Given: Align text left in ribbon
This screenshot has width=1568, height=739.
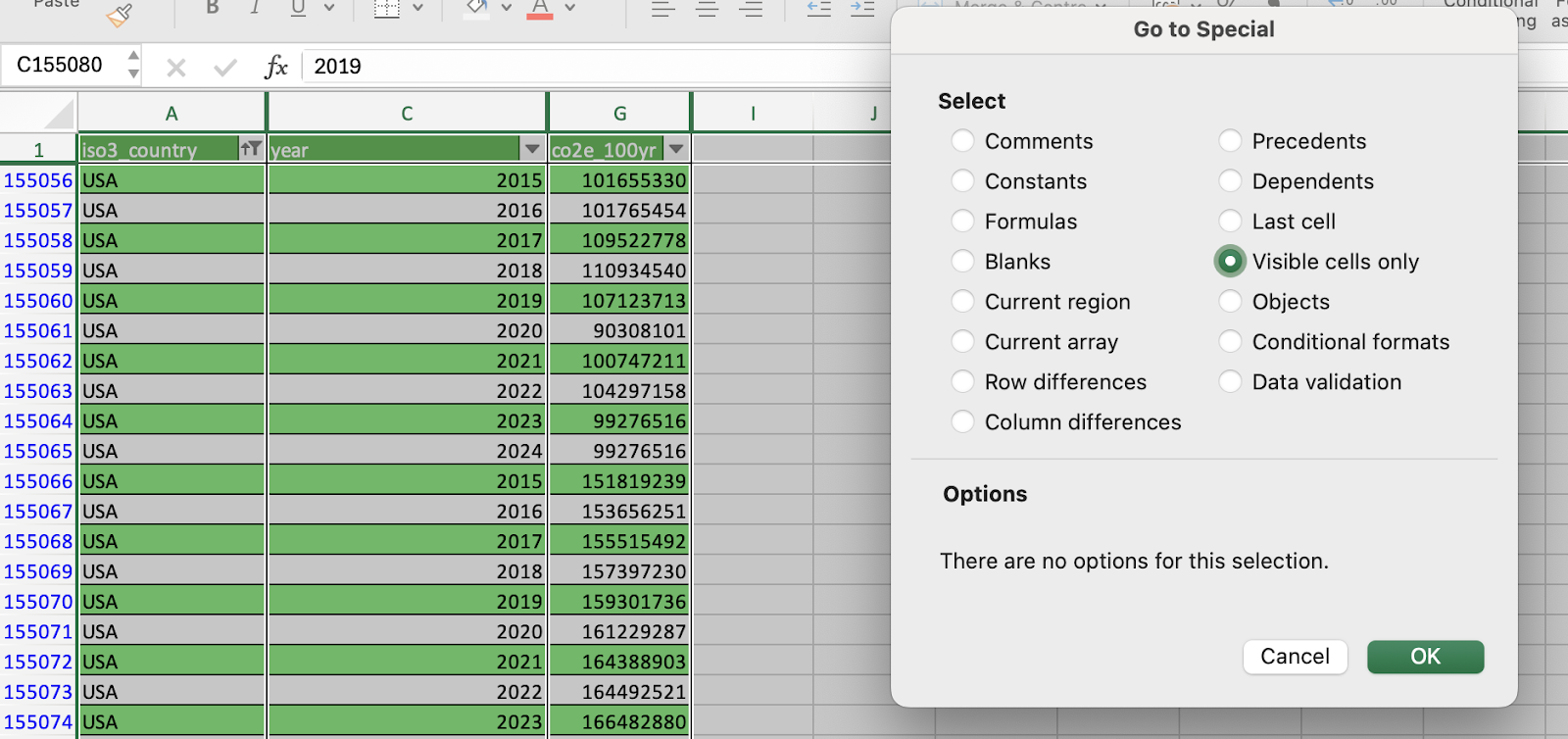Looking at the screenshot, I should (x=663, y=9).
